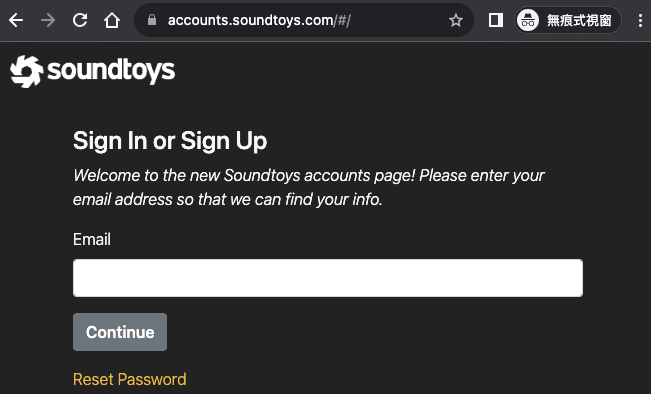Bookmark this page with the star icon
Screen dimensions: 651x394
click(455, 20)
